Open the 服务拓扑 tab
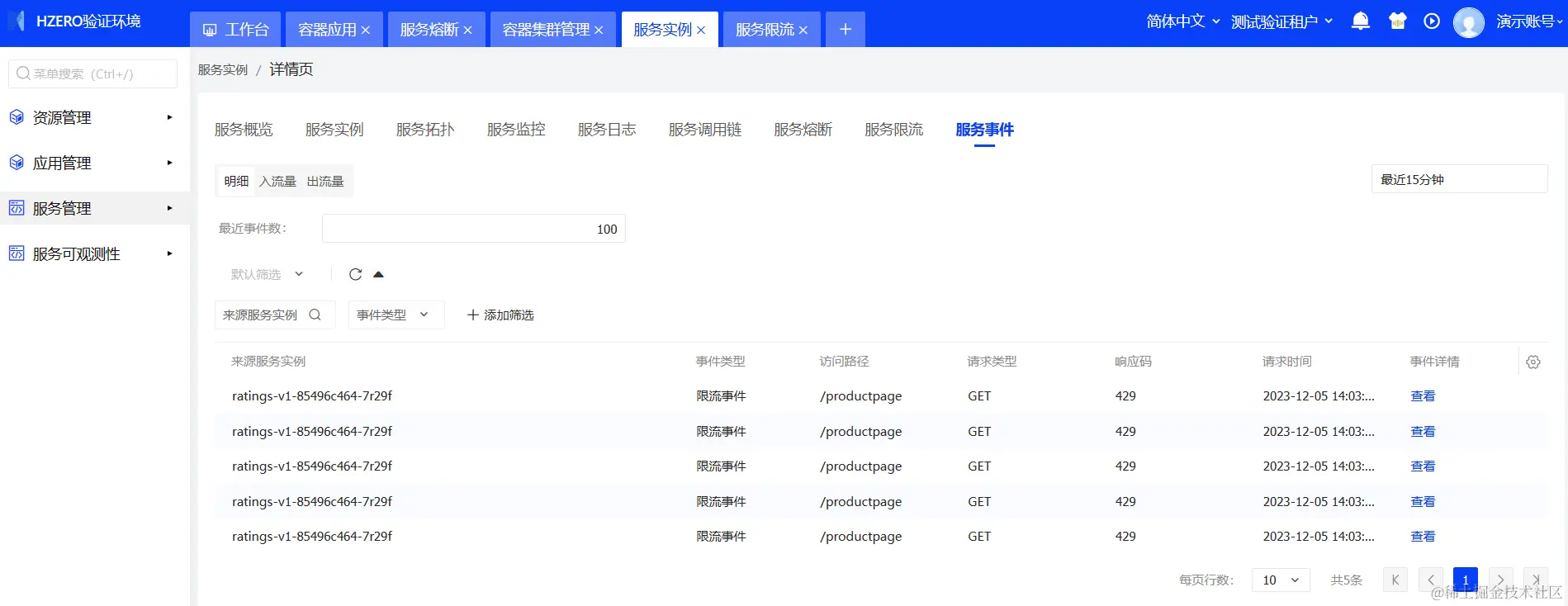The height and width of the screenshot is (606, 1568). [425, 130]
